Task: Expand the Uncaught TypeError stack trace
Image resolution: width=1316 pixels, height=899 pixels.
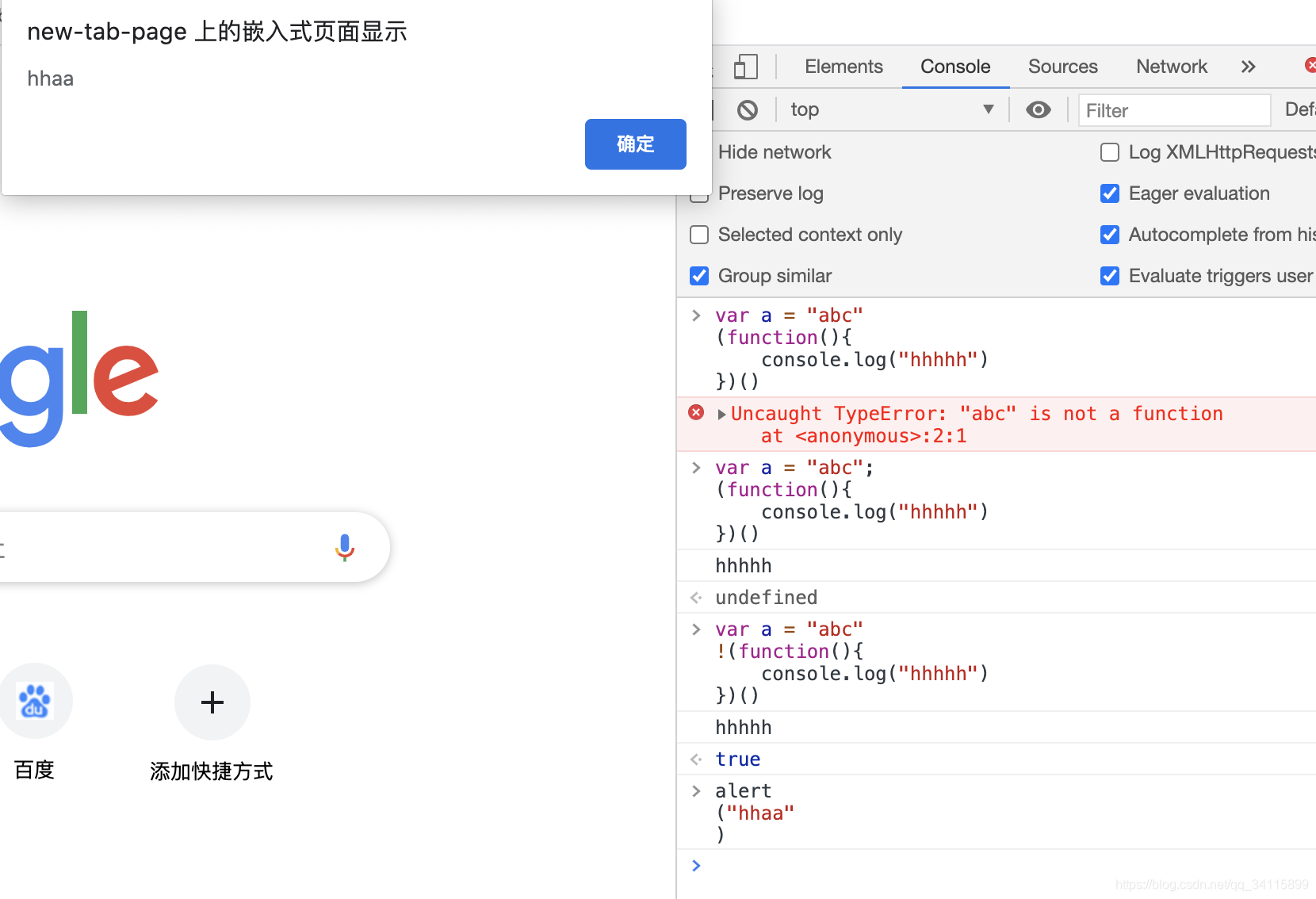Action: point(721,414)
